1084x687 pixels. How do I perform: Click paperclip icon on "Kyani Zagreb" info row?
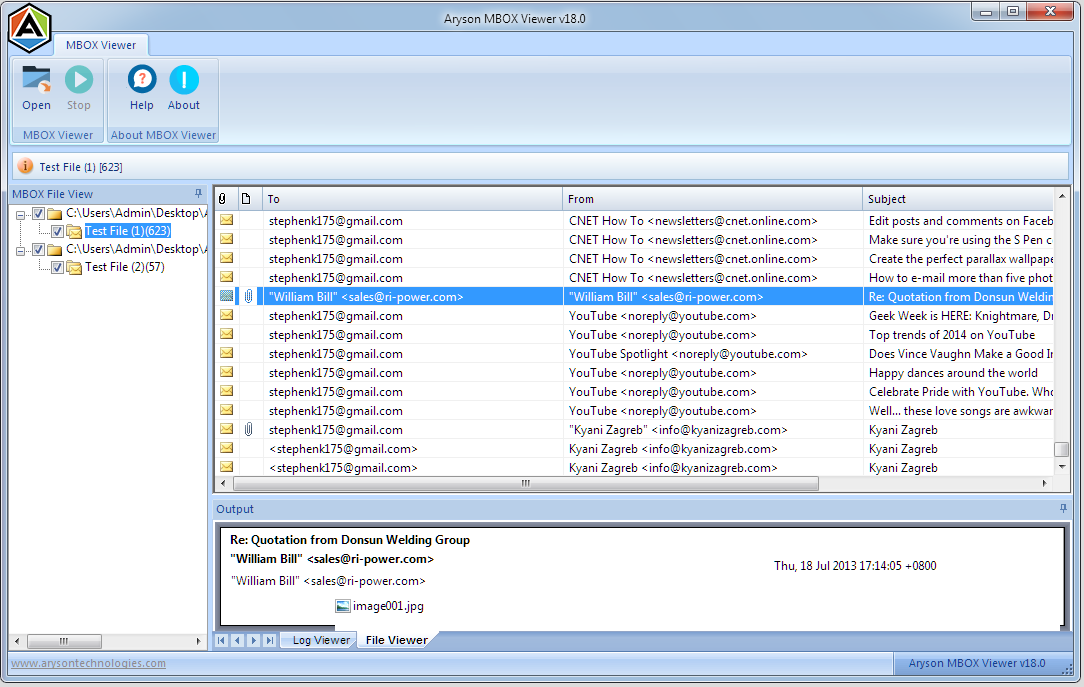[248, 429]
